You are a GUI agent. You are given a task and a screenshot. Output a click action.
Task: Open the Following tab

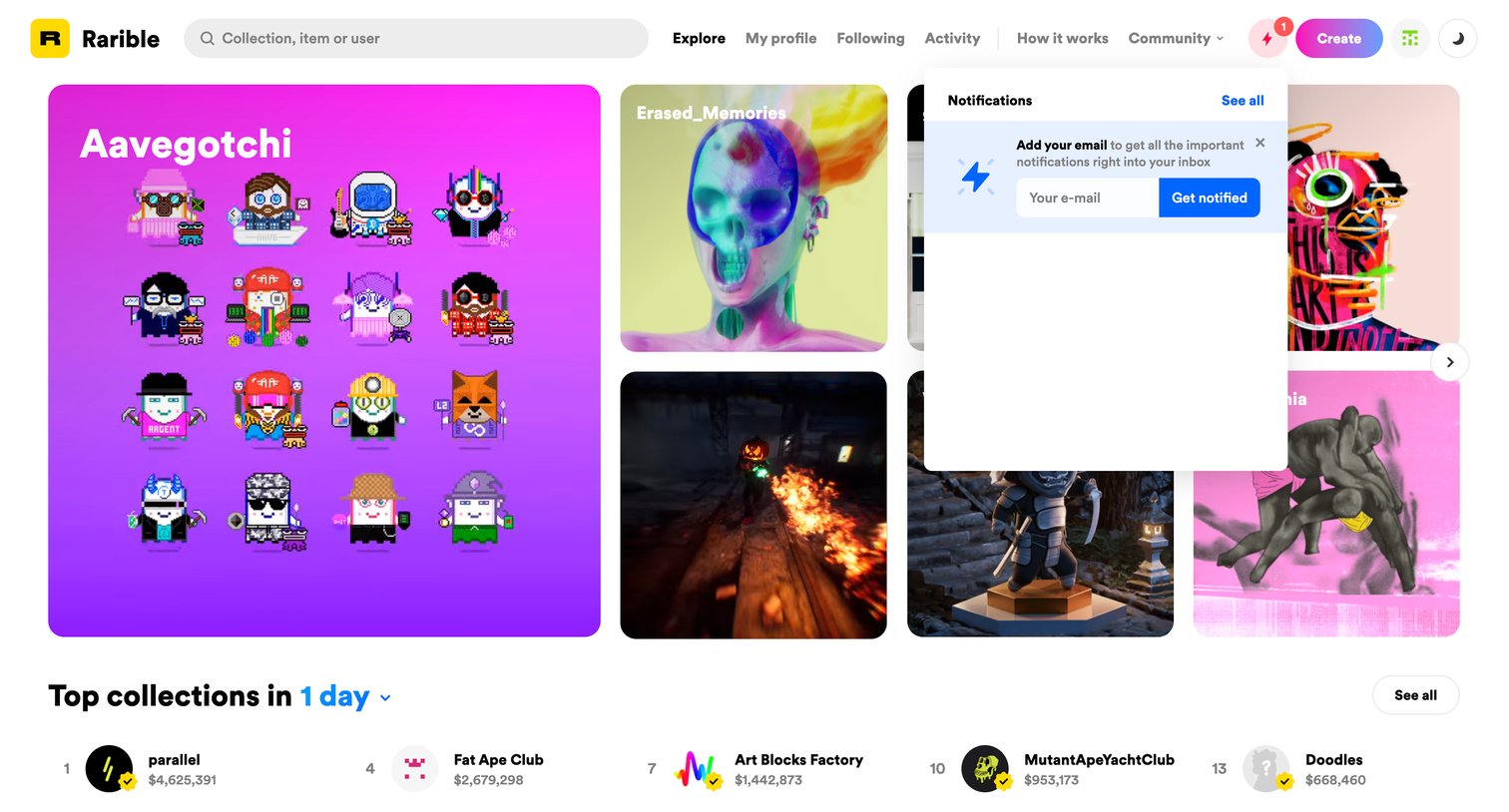coord(870,39)
